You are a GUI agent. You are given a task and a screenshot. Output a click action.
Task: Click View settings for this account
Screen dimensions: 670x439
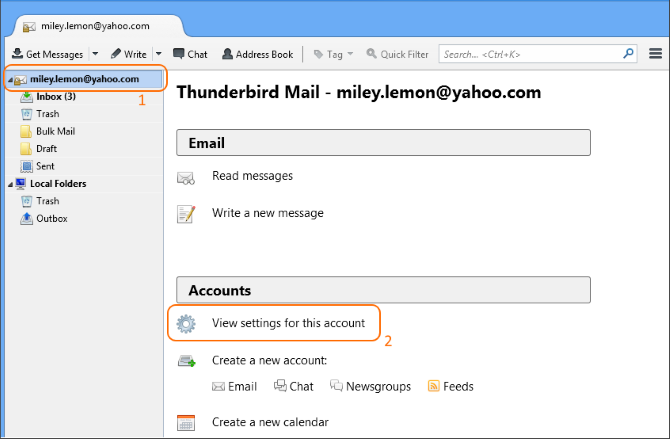[x=288, y=323]
